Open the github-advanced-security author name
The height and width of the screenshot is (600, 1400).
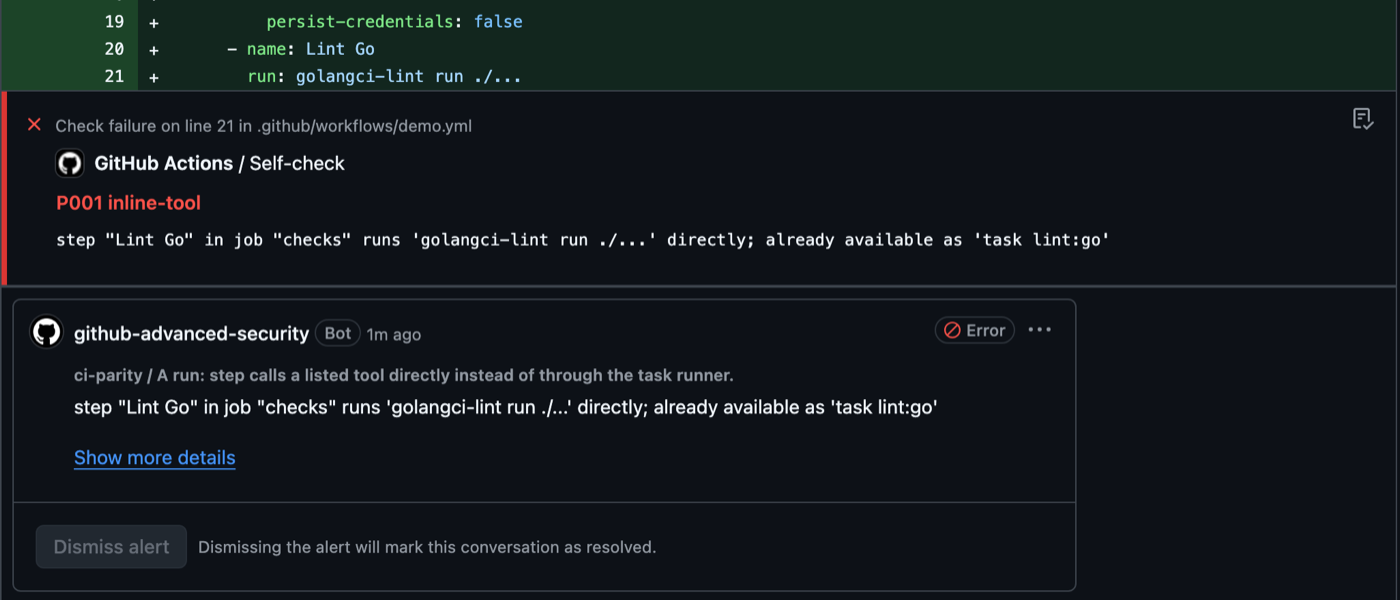191,334
